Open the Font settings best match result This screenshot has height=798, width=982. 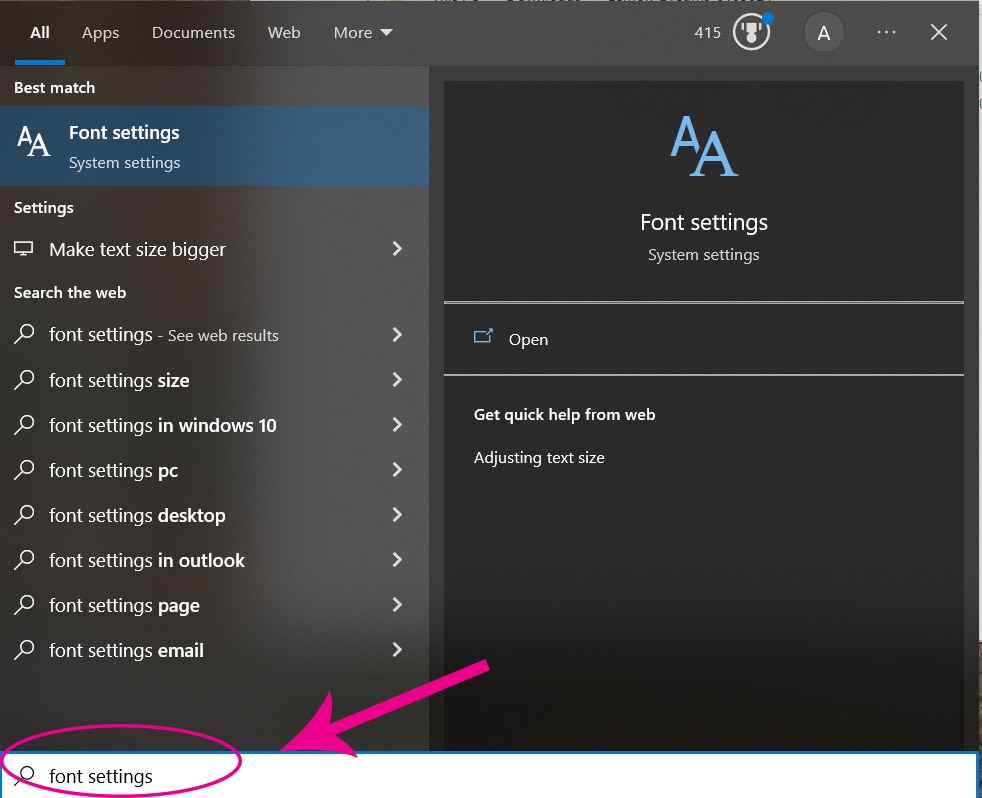214,146
